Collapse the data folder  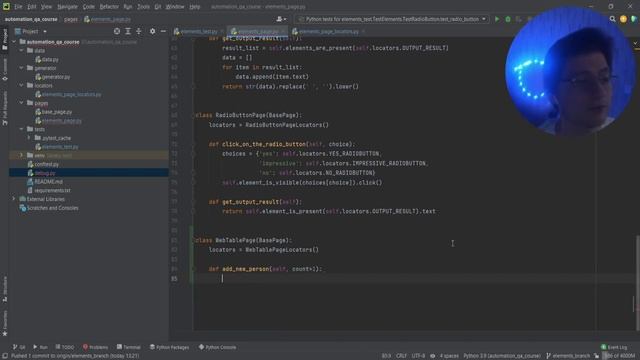click(x=22, y=50)
